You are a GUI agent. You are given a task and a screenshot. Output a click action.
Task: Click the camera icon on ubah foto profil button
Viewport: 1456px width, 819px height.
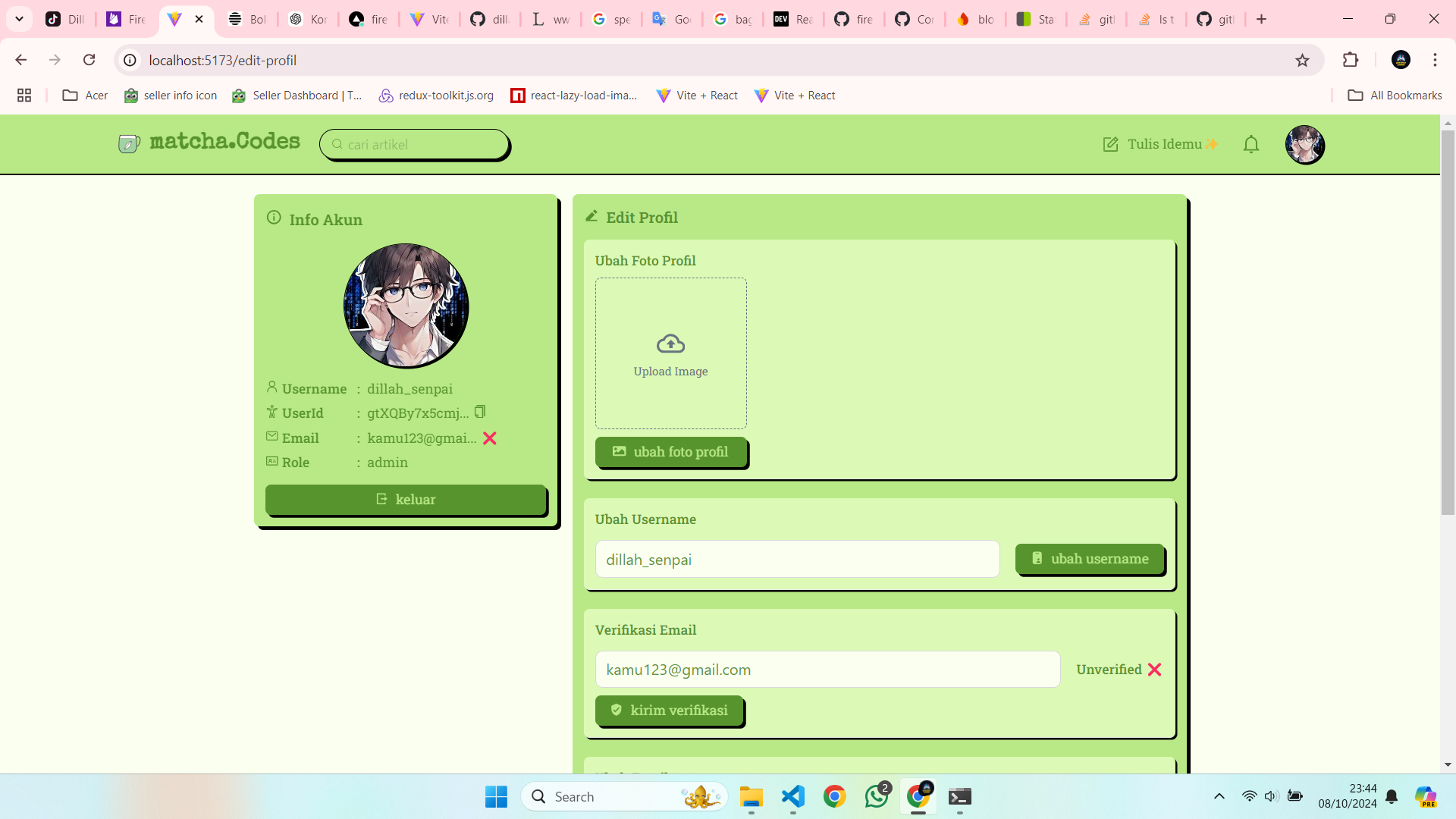point(617,452)
